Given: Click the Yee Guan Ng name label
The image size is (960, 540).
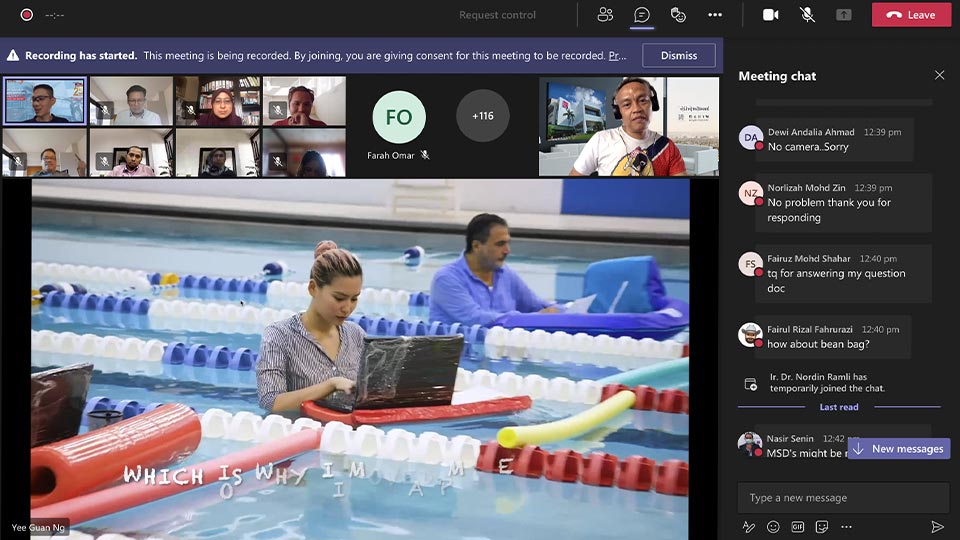Looking at the screenshot, I should pos(38,527).
